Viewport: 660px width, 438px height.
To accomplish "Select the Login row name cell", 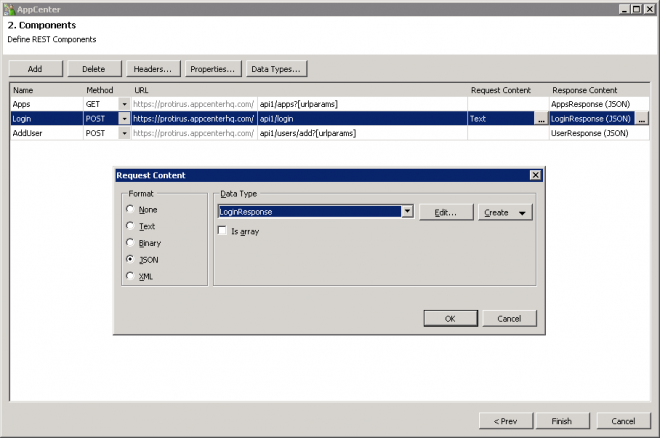I will (x=46, y=119).
